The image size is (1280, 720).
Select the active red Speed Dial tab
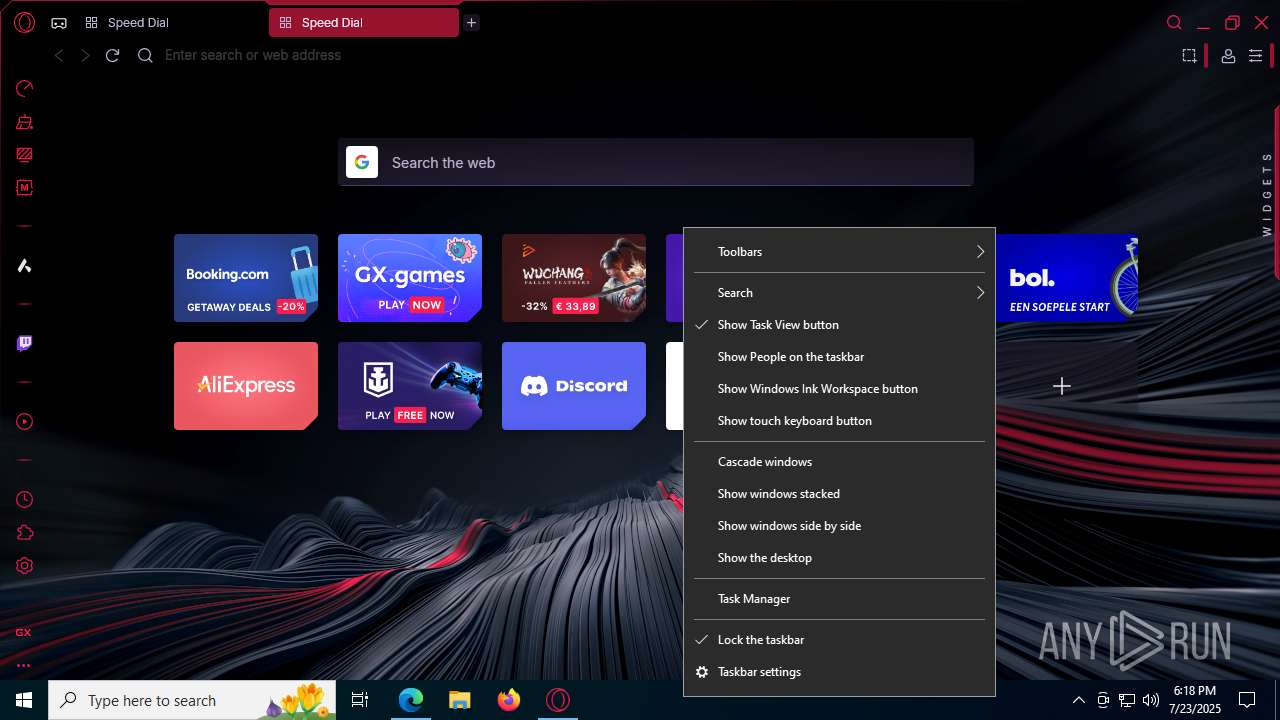coord(363,22)
